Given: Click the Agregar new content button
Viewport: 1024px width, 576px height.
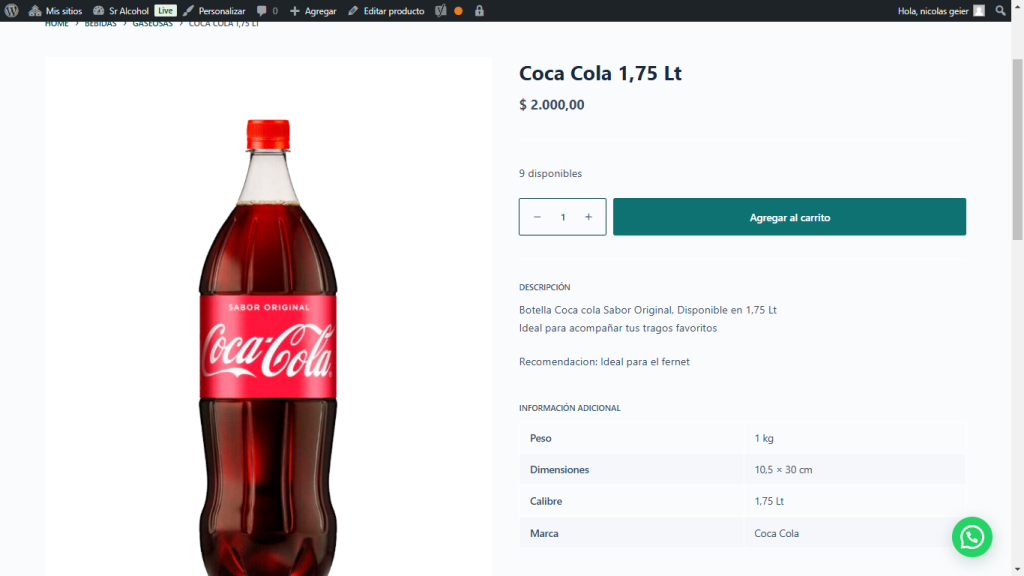Looking at the screenshot, I should coord(313,11).
